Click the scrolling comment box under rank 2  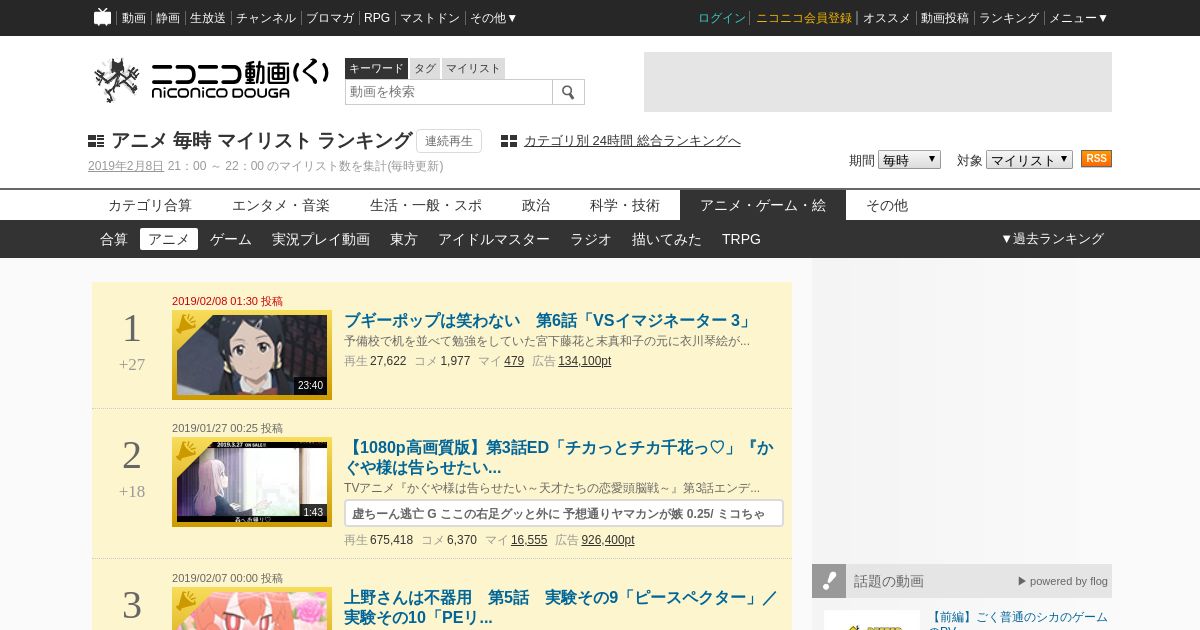564,513
